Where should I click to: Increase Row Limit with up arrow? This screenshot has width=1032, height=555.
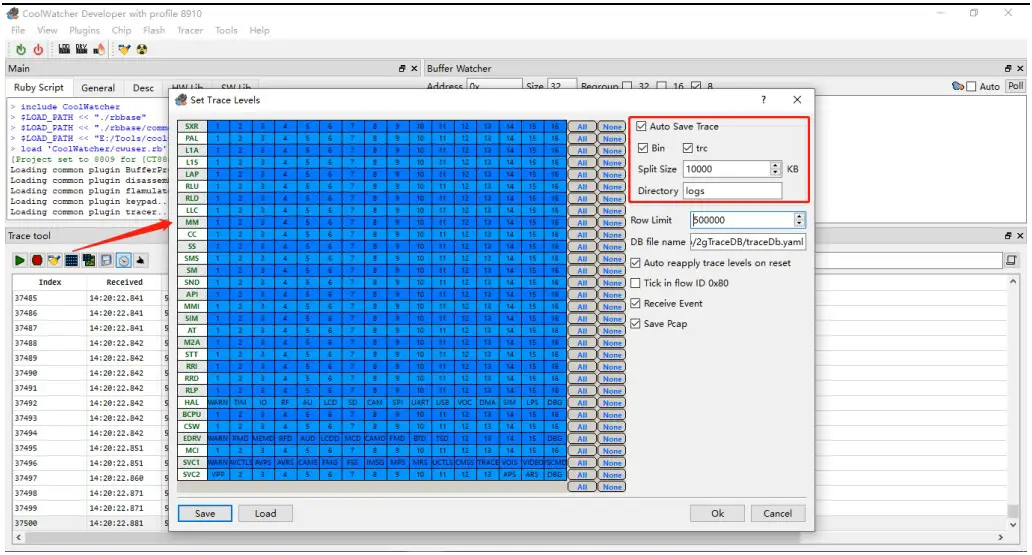pyautogui.click(x=799, y=217)
